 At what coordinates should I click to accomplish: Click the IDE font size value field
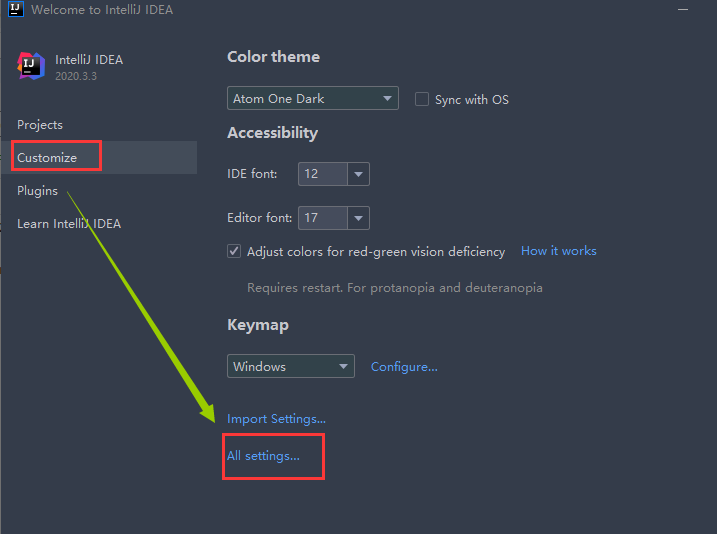click(323, 174)
